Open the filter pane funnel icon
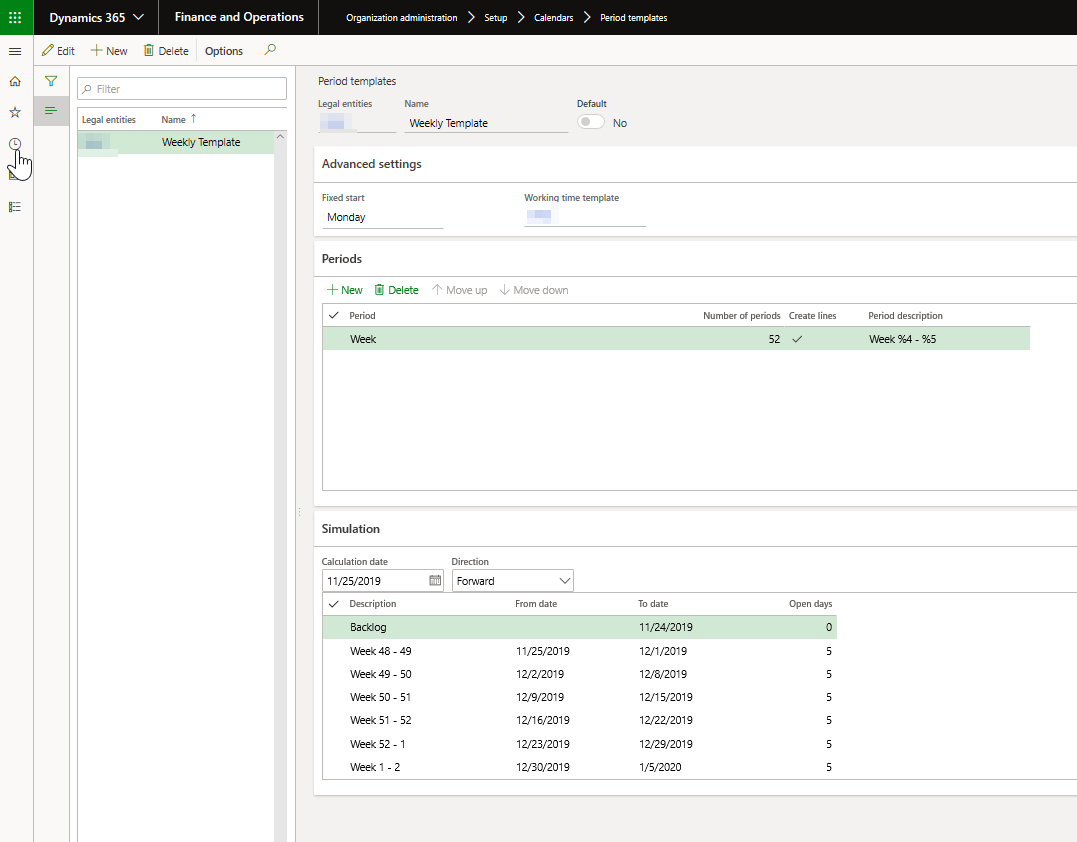 point(51,81)
